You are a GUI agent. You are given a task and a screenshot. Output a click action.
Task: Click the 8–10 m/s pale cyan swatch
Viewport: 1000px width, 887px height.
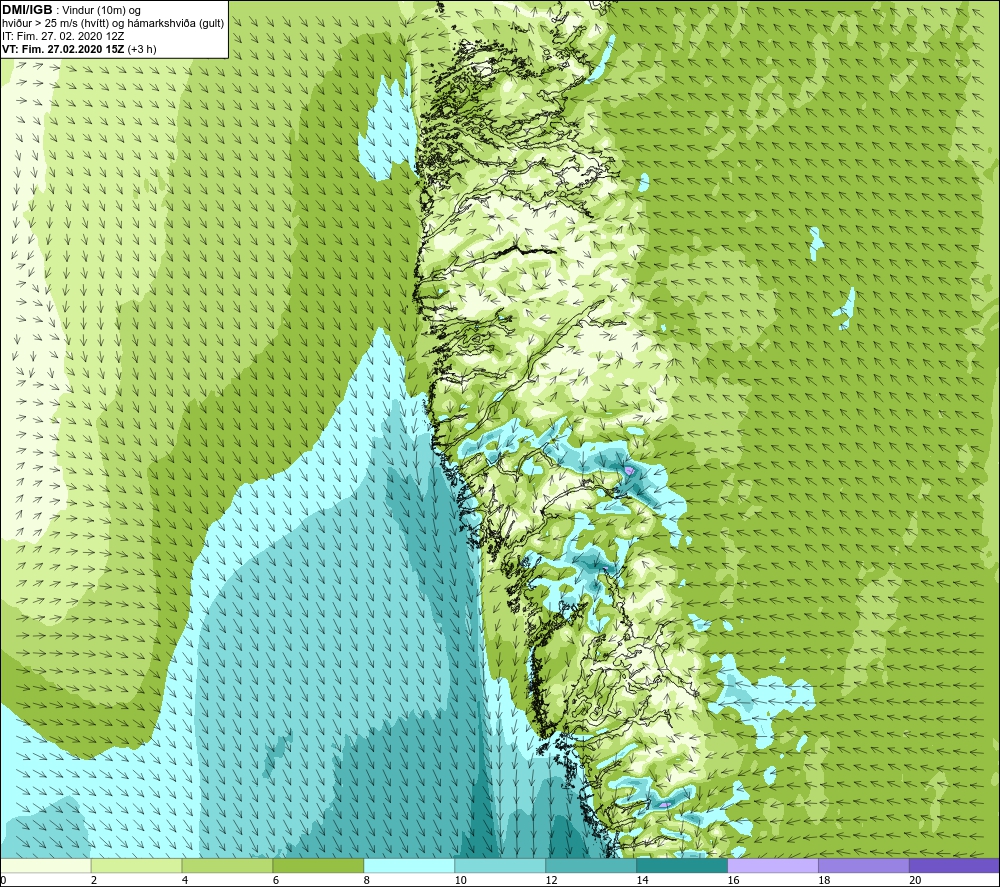pyautogui.click(x=409, y=865)
